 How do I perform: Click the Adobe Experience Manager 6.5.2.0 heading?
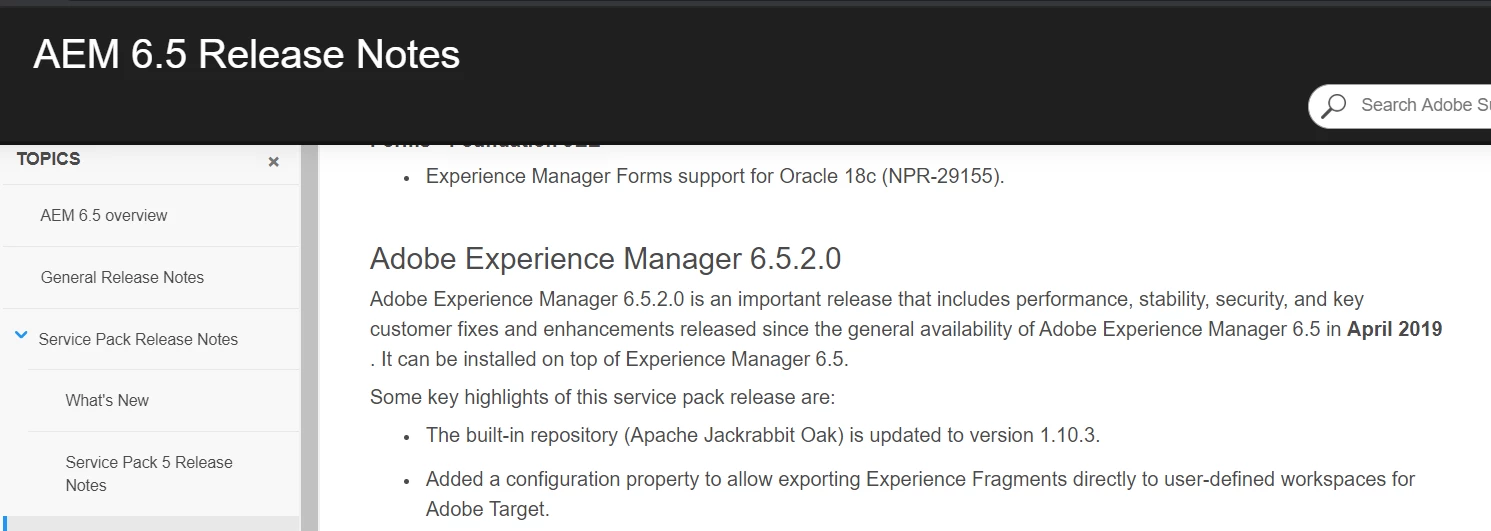click(605, 259)
